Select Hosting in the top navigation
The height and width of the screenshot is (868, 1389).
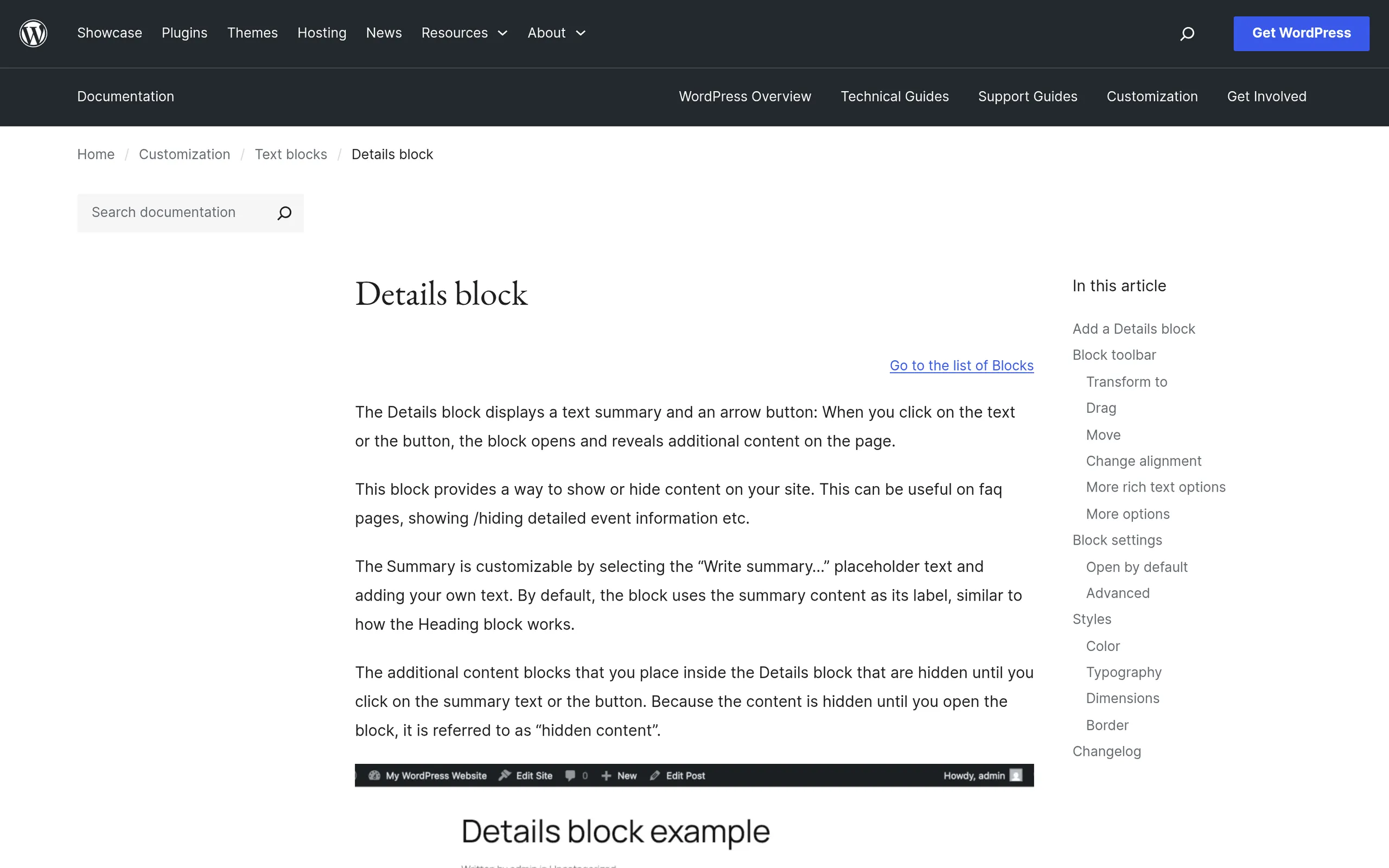[322, 33]
